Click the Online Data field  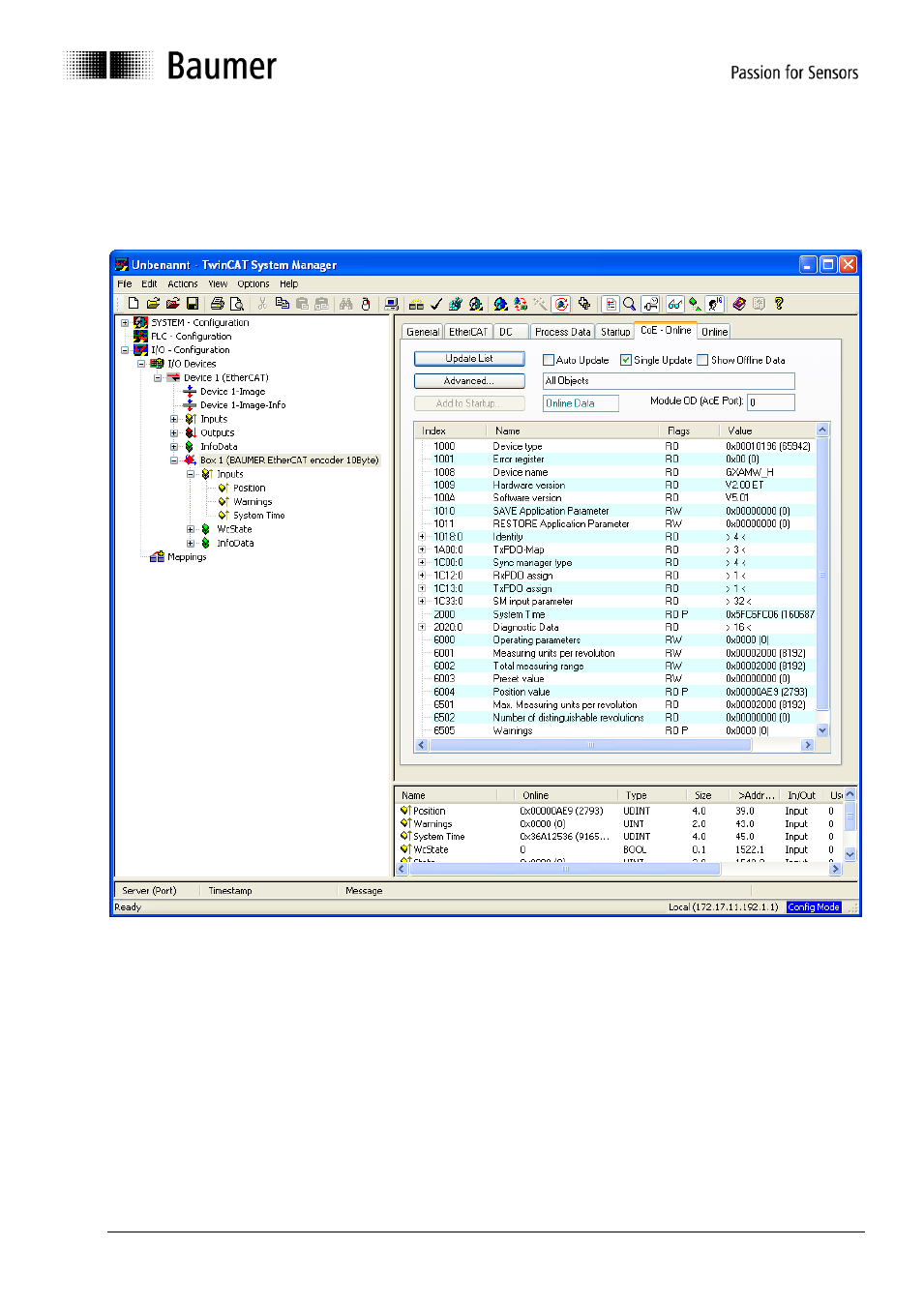[581, 403]
